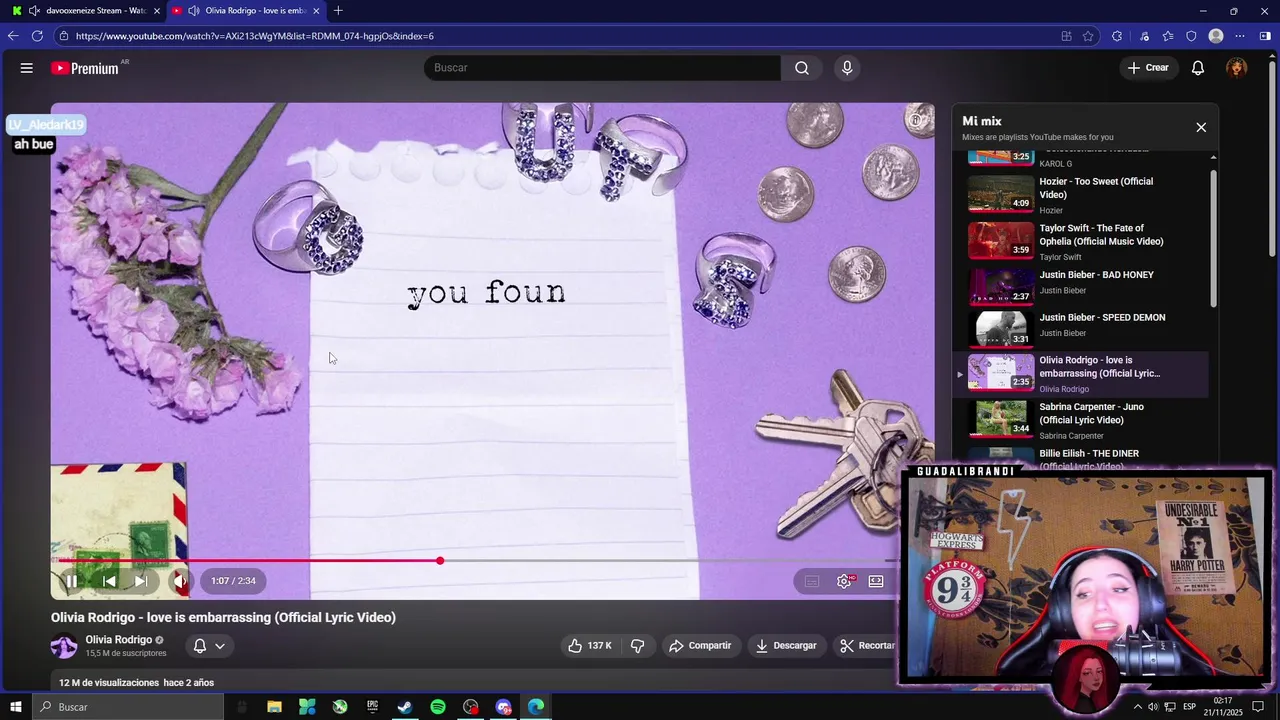The height and width of the screenshot is (720, 1280).
Task: Open the subscription notification bell dropdown
Action: (x=209, y=646)
